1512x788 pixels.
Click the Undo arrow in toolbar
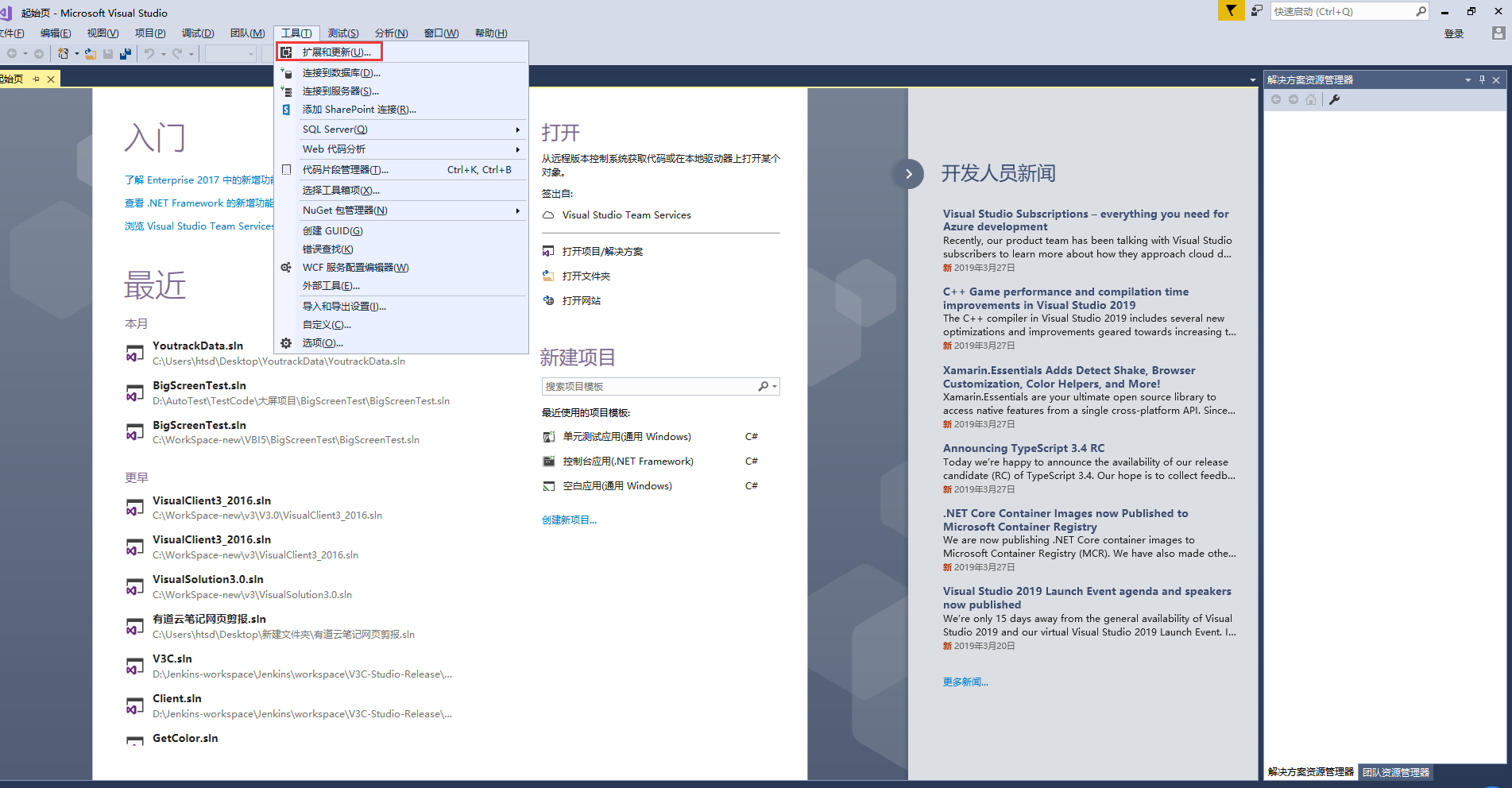pos(149,54)
